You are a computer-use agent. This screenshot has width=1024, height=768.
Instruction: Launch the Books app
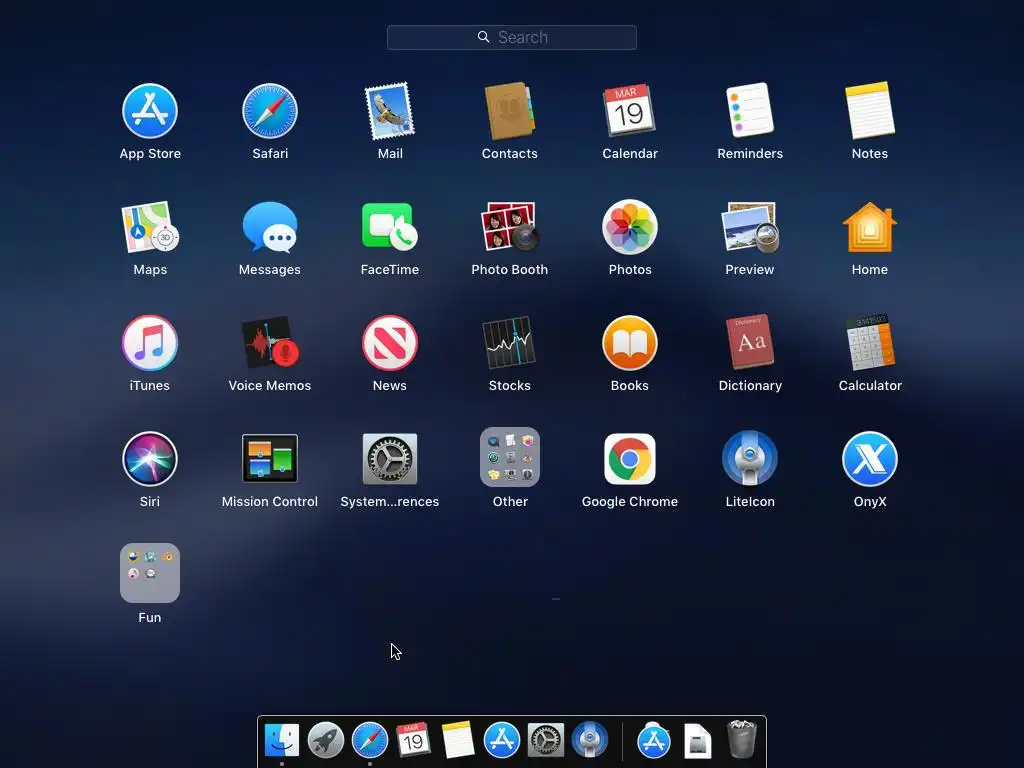click(x=630, y=343)
